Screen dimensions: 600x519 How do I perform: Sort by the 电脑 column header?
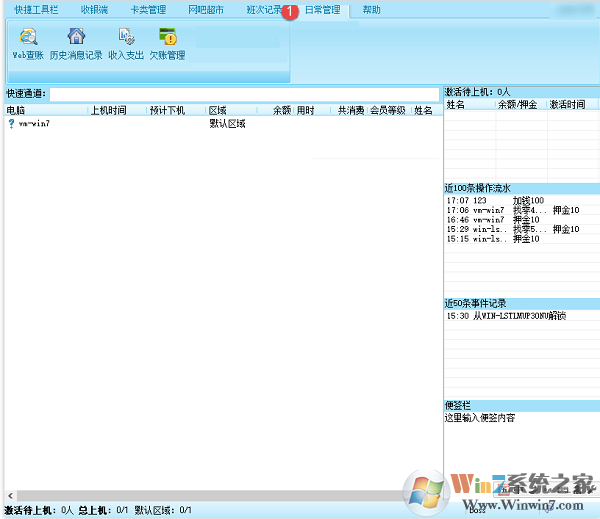(46, 111)
